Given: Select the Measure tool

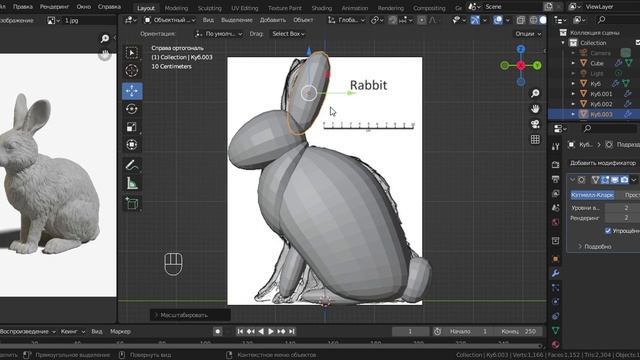Looking at the screenshot, I should tap(132, 183).
